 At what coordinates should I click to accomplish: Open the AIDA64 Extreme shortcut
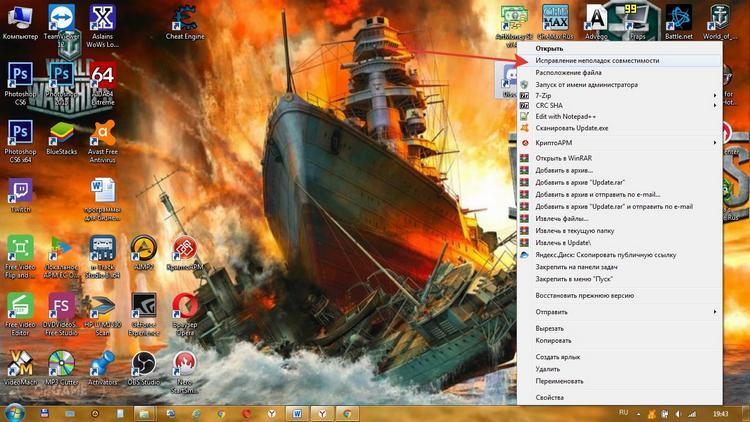point(102,84)
